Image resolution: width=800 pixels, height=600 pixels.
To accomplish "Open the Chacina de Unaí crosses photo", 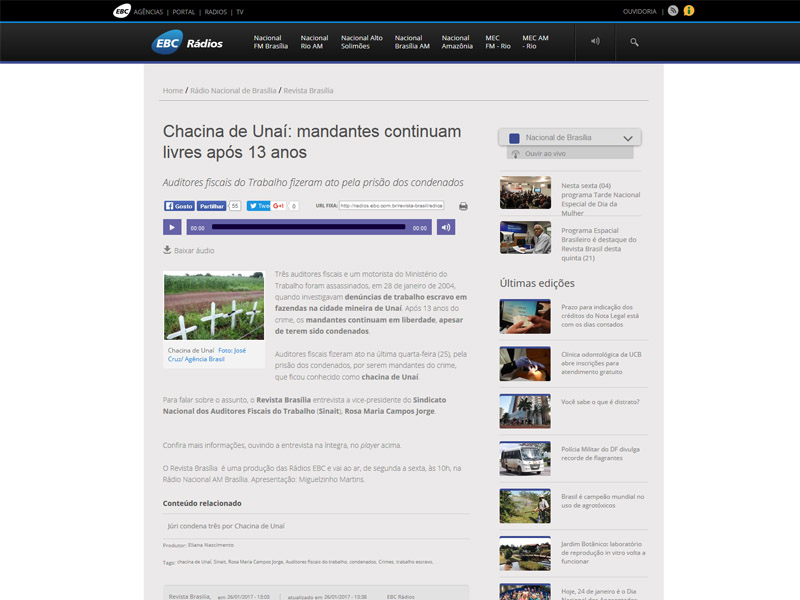I will tap(214, 306).
